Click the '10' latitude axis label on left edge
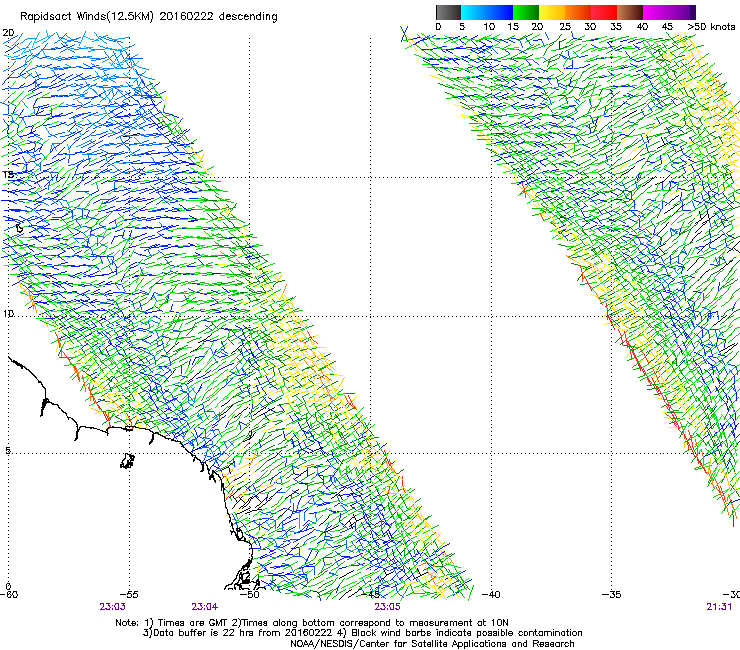 [8, 313]
